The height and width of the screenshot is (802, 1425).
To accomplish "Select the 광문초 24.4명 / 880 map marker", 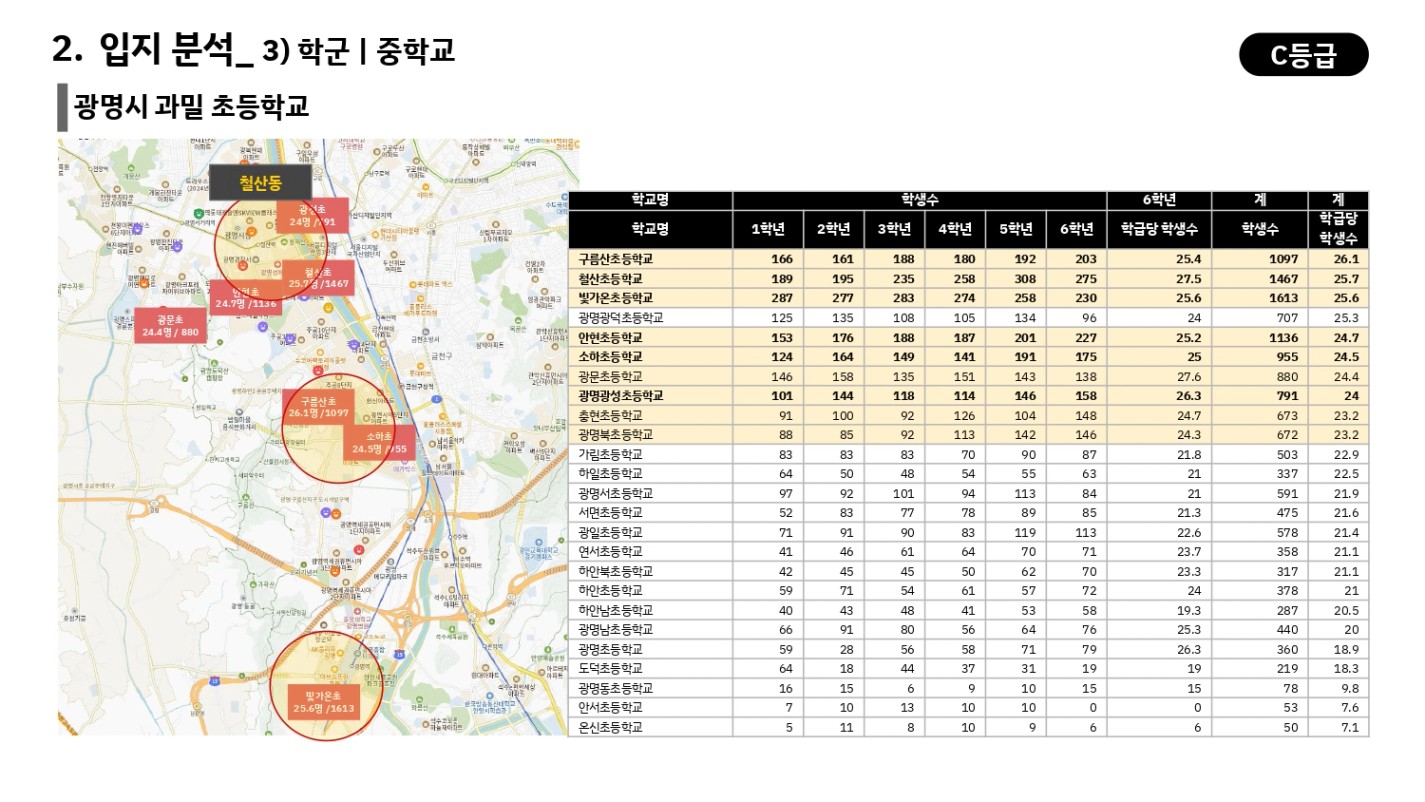I will click(170, 326).
